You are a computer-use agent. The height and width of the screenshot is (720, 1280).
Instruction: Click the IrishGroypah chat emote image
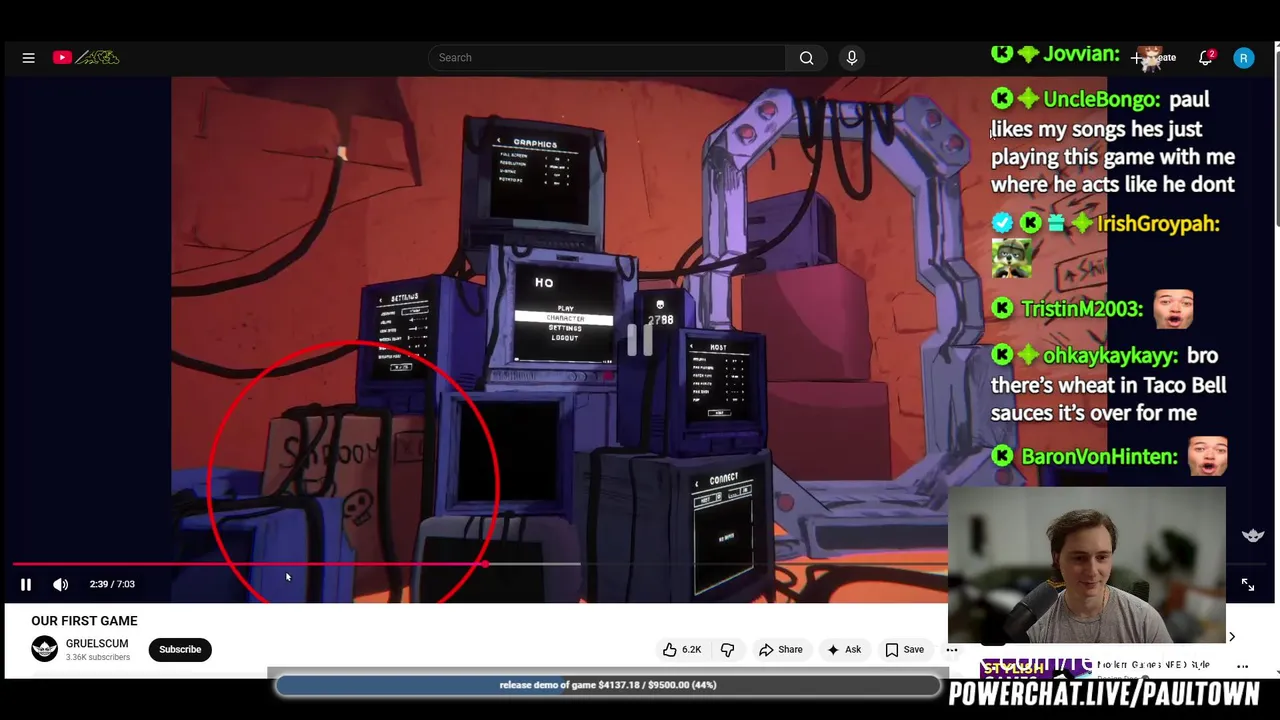[1011, 259]
